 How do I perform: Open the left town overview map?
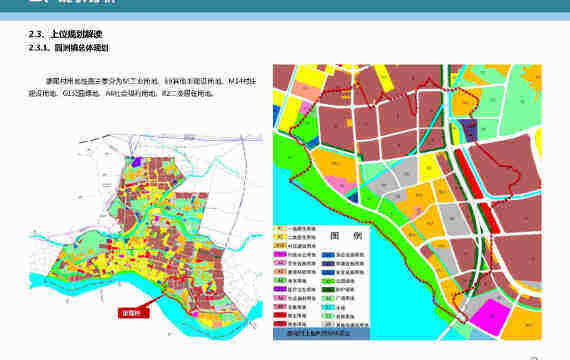(x=145, y=236)
